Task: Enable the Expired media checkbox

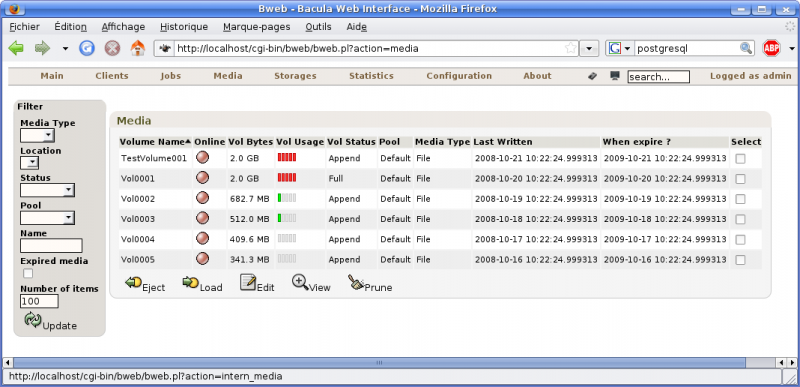Action: (28, 274)
